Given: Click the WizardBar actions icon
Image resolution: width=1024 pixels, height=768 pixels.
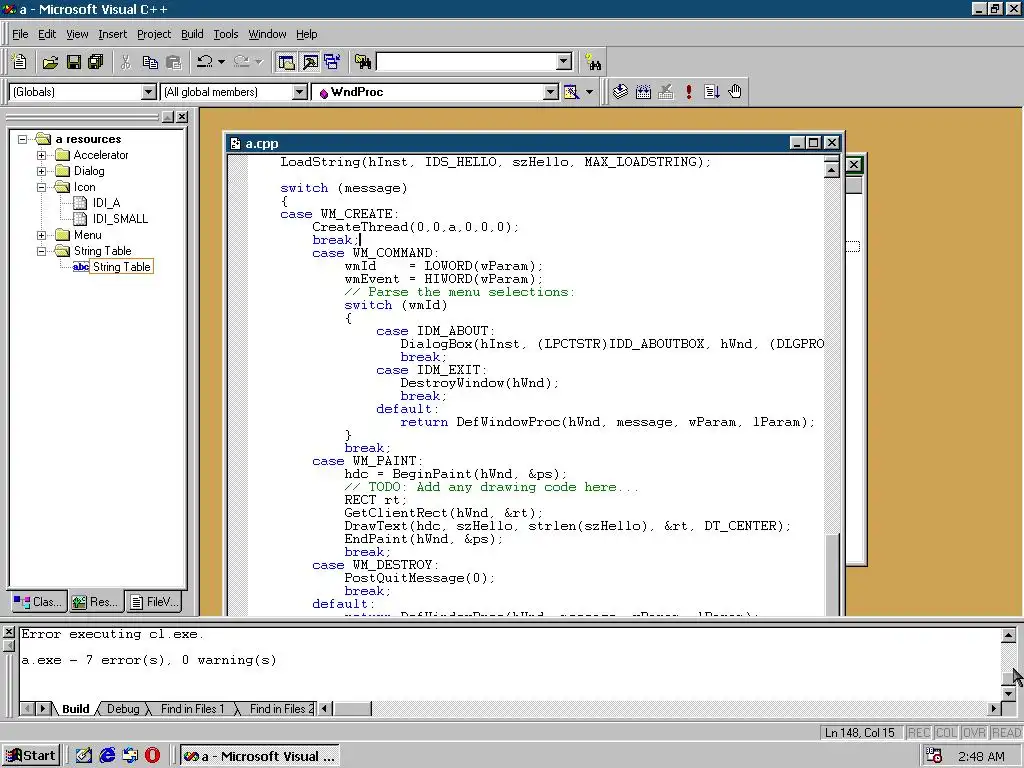Looking at the screenshot, I should coord(571,92).
